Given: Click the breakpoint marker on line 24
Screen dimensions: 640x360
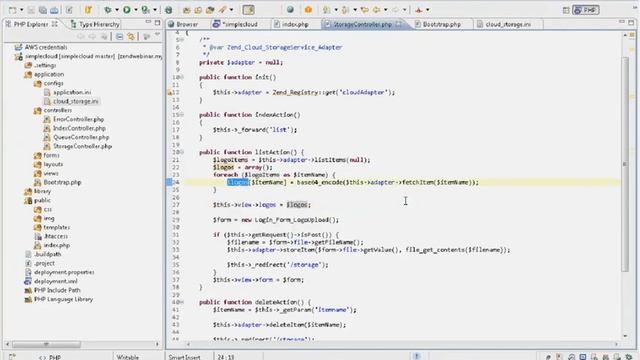Looking at the screenshot, I should [x=169, y=182].
